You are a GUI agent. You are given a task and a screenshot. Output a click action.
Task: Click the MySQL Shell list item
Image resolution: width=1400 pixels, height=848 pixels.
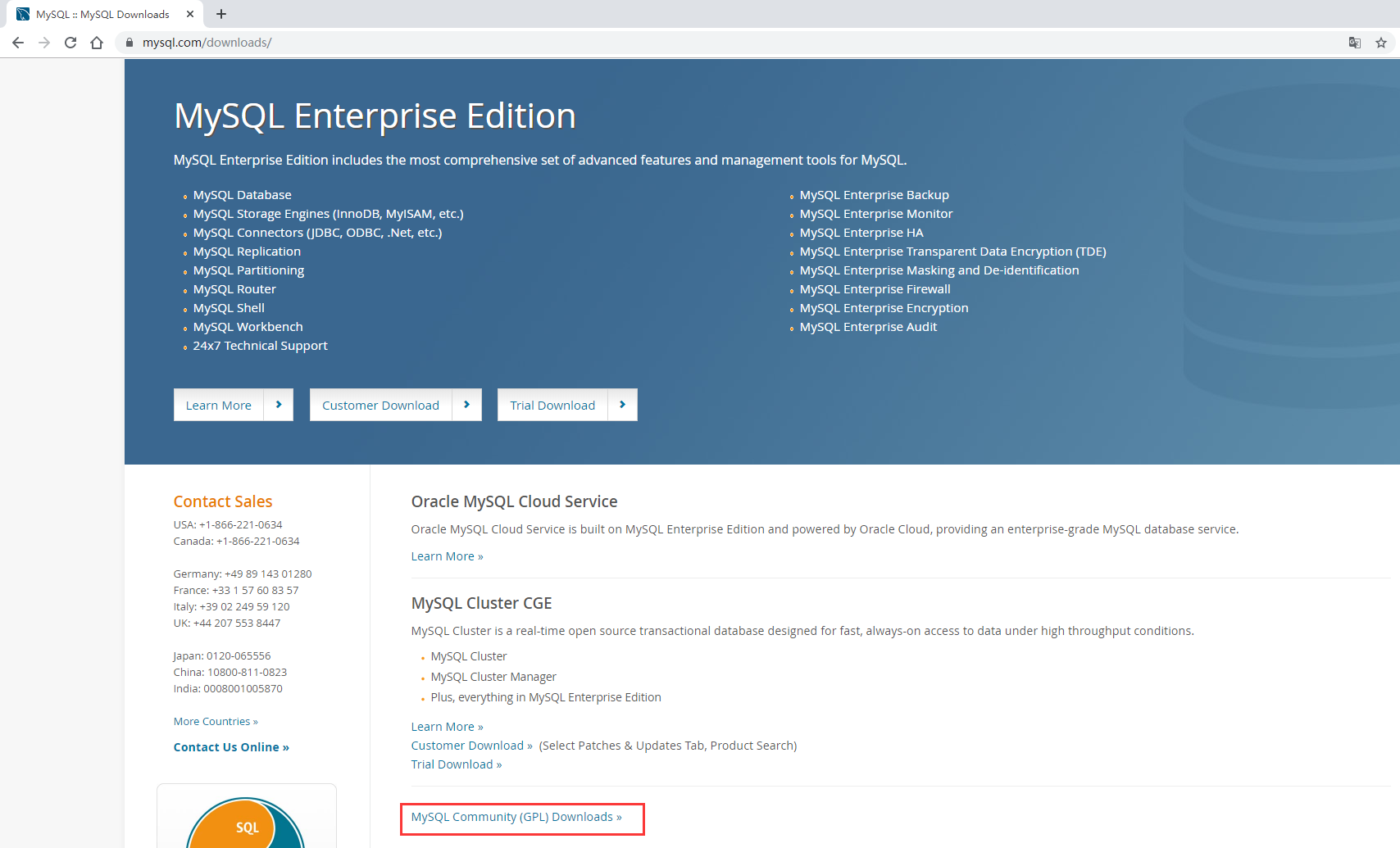coord(229,308)
